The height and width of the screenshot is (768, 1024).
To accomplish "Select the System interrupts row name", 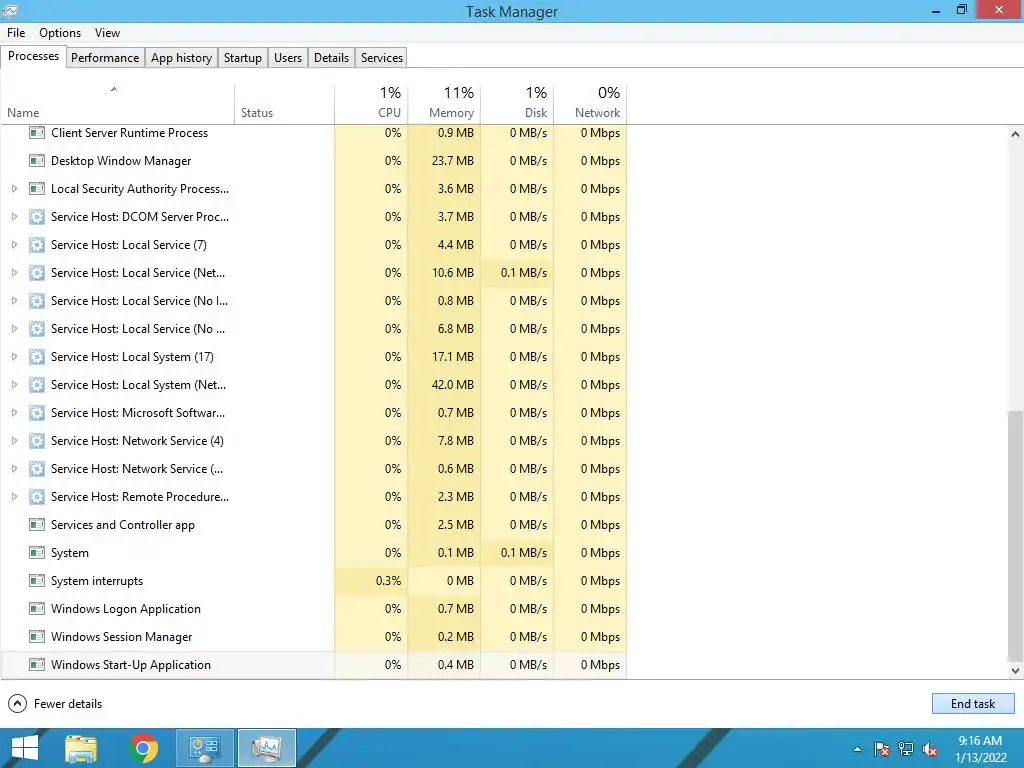I will [97, 581].
